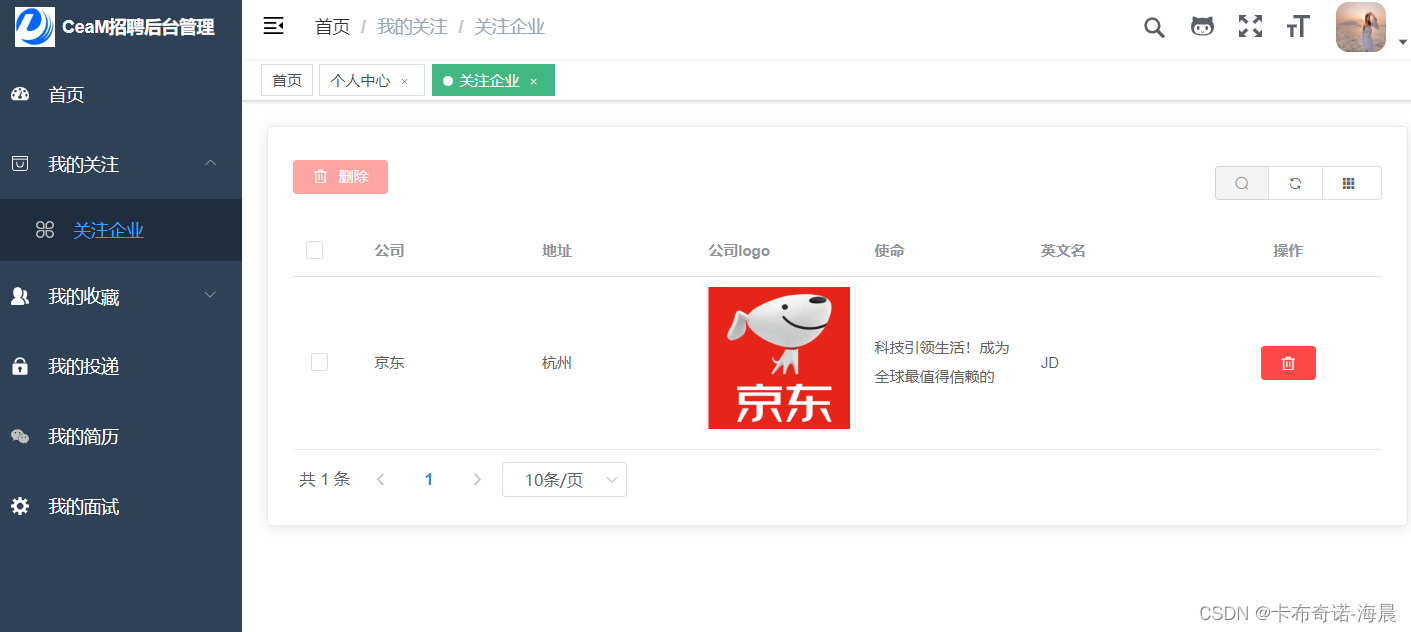Check the select-all checkbox in the table header
1411x632 pixels.
pyautogui.click(x=314, y=250)
